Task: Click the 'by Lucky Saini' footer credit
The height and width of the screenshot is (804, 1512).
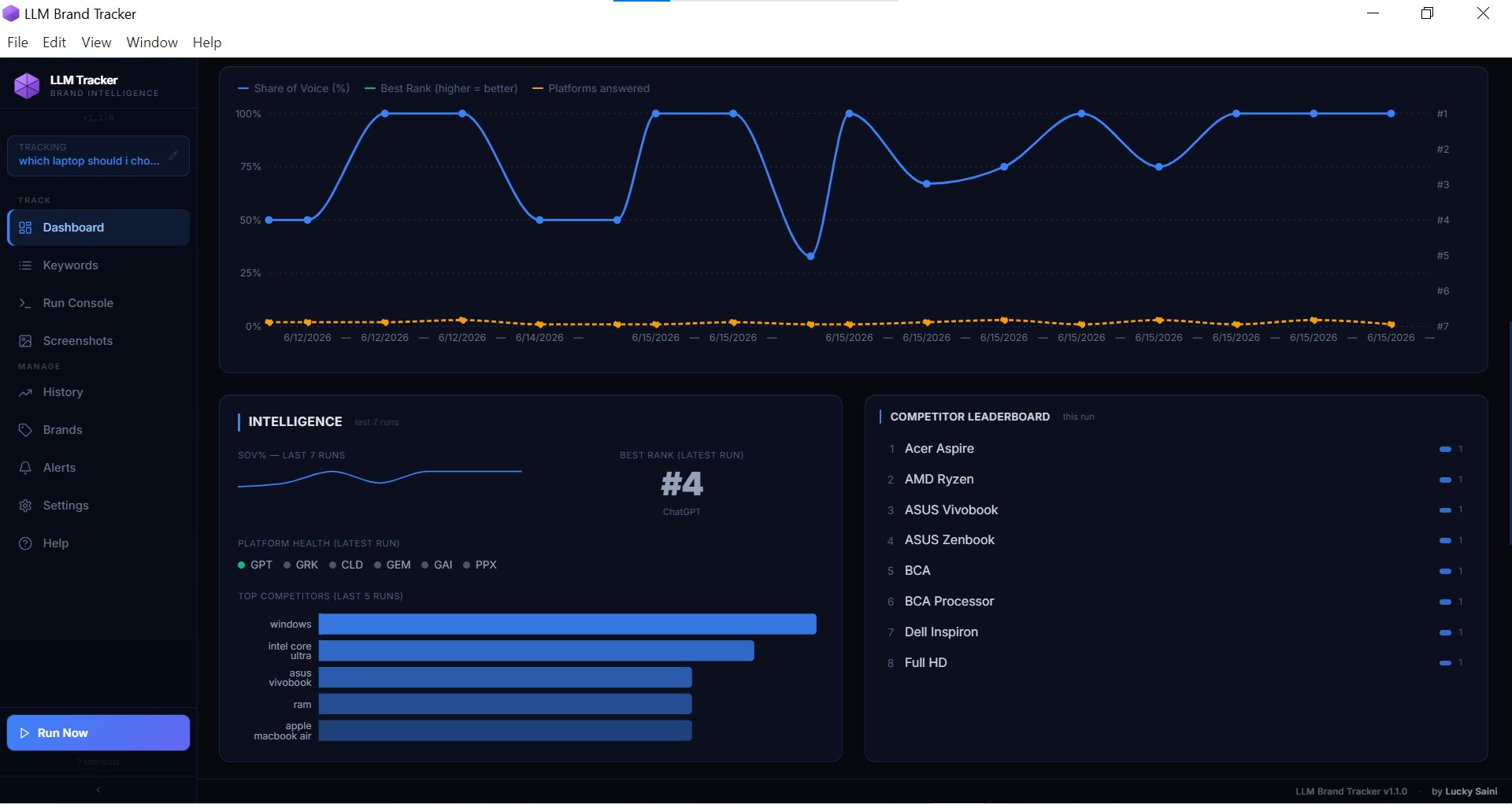Action: click(x=1464, y=791)
